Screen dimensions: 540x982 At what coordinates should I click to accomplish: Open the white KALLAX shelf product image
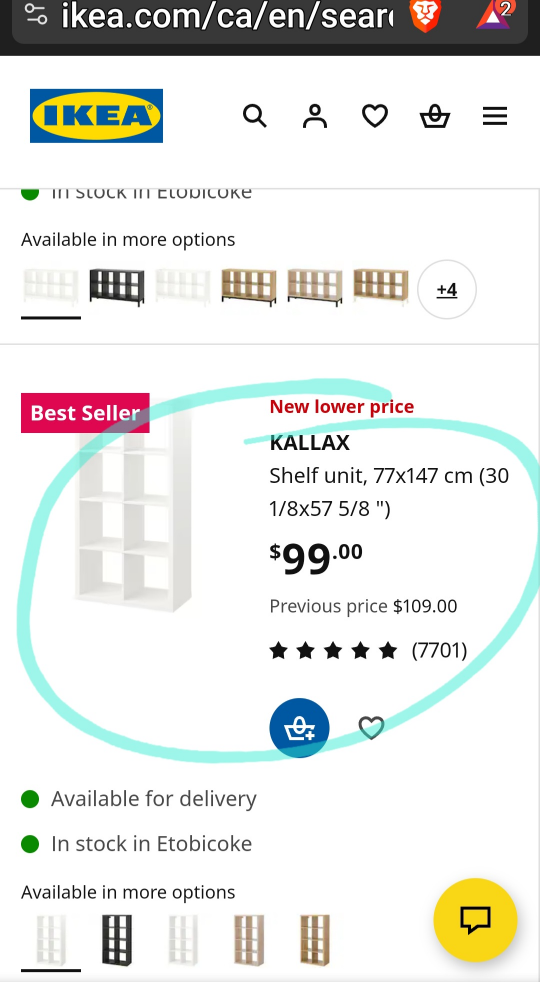[133, 507]
